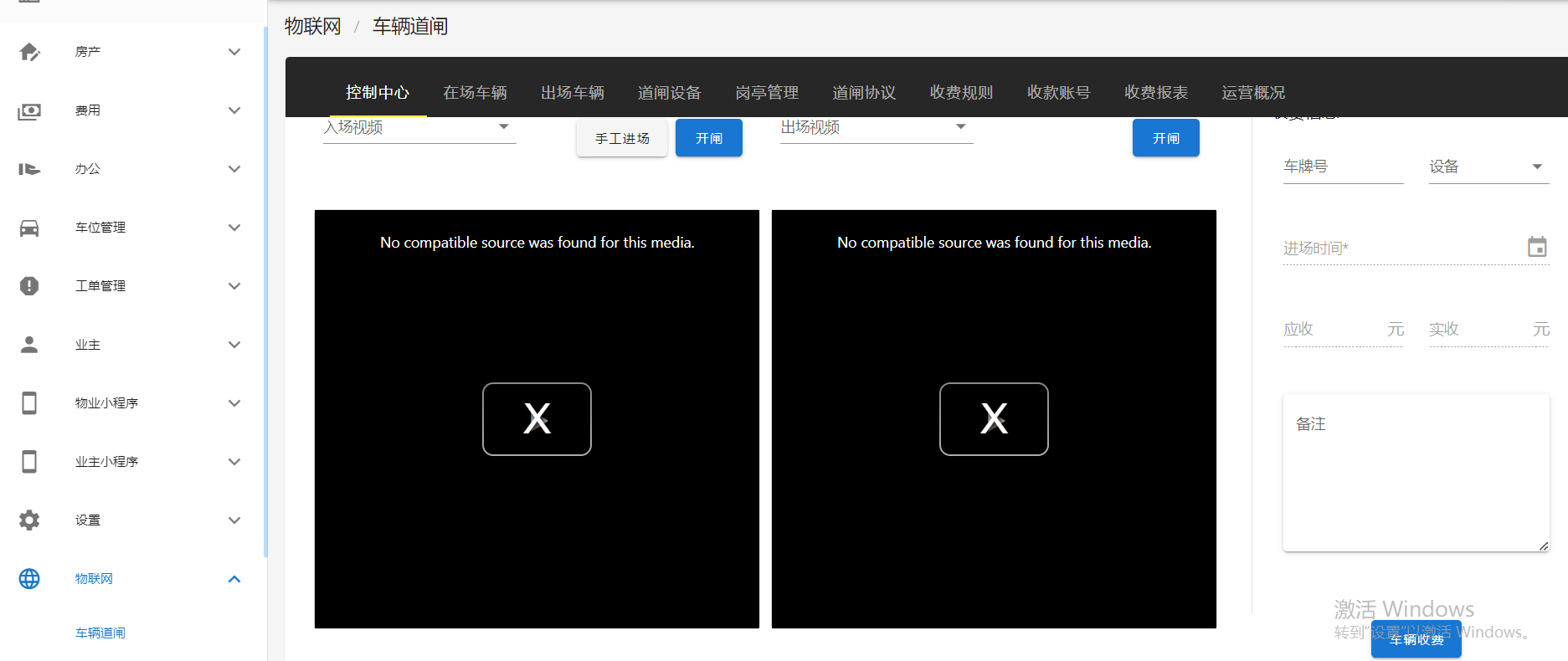Select 物业小程序 sidebar menu label

(x=106, y=403)
